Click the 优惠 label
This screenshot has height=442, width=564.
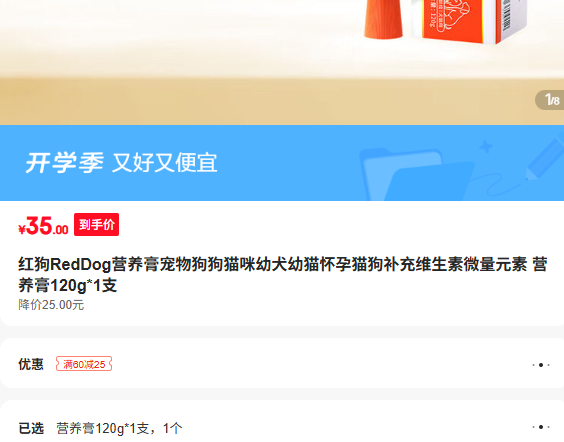tap(31, 364)
